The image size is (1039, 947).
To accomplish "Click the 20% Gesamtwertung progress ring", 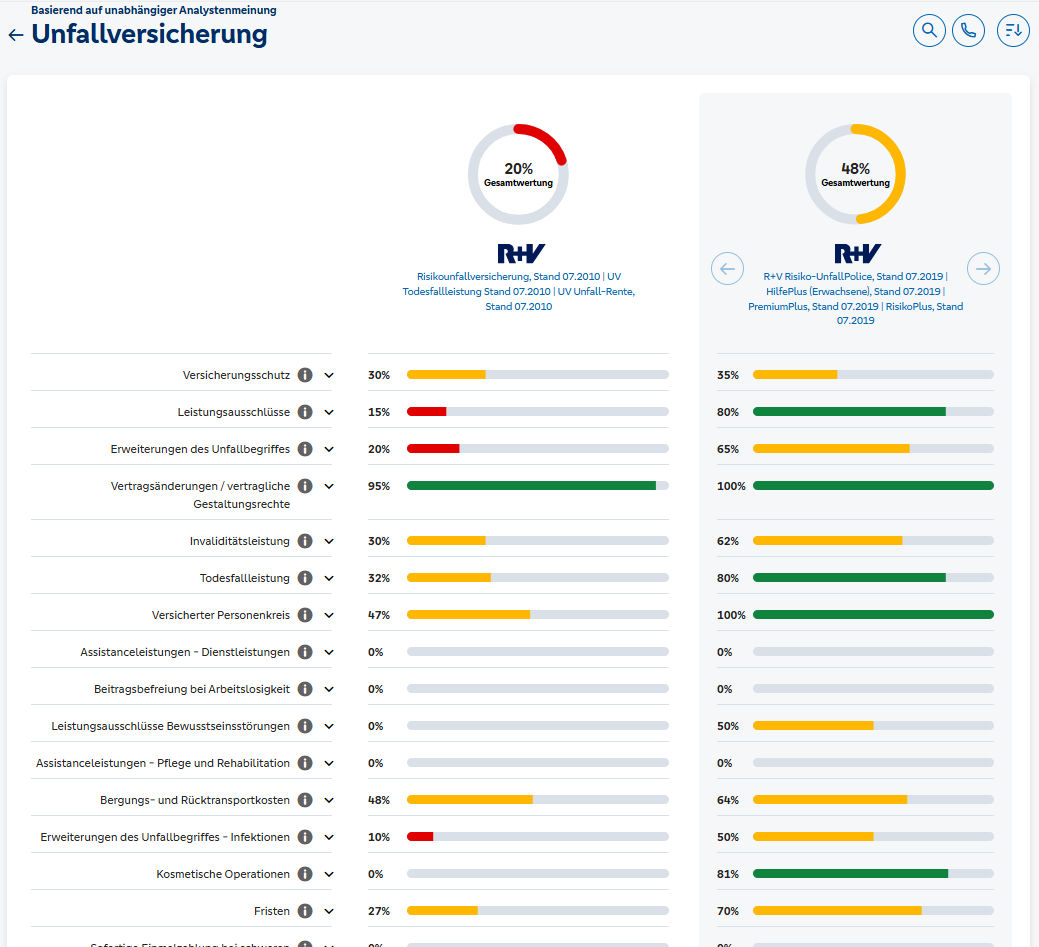I will click(x=518, y=174).
